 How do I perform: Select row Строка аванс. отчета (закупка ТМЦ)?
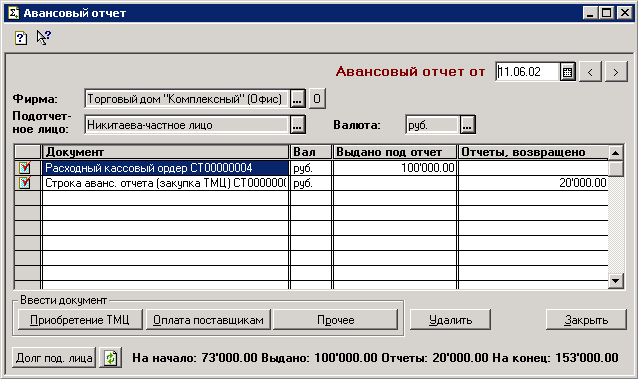pyautogui.click(x=166, y=183)
